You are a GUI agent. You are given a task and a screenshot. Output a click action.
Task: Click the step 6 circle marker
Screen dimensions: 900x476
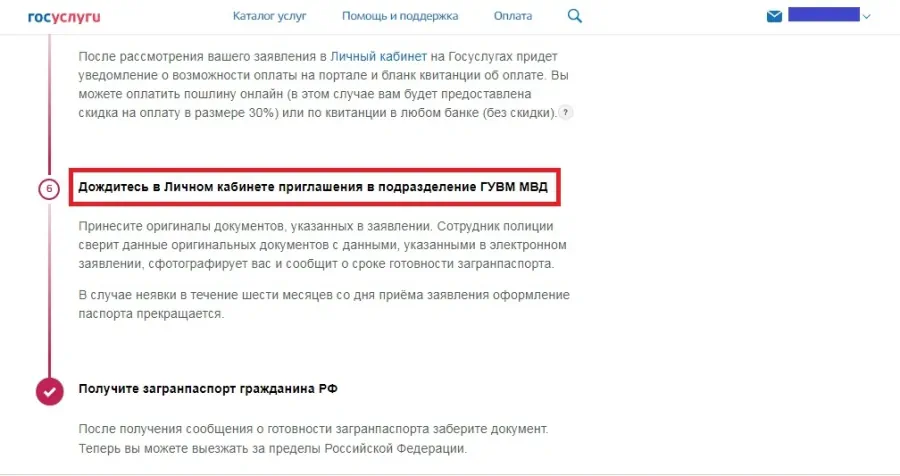coord(49,188)
